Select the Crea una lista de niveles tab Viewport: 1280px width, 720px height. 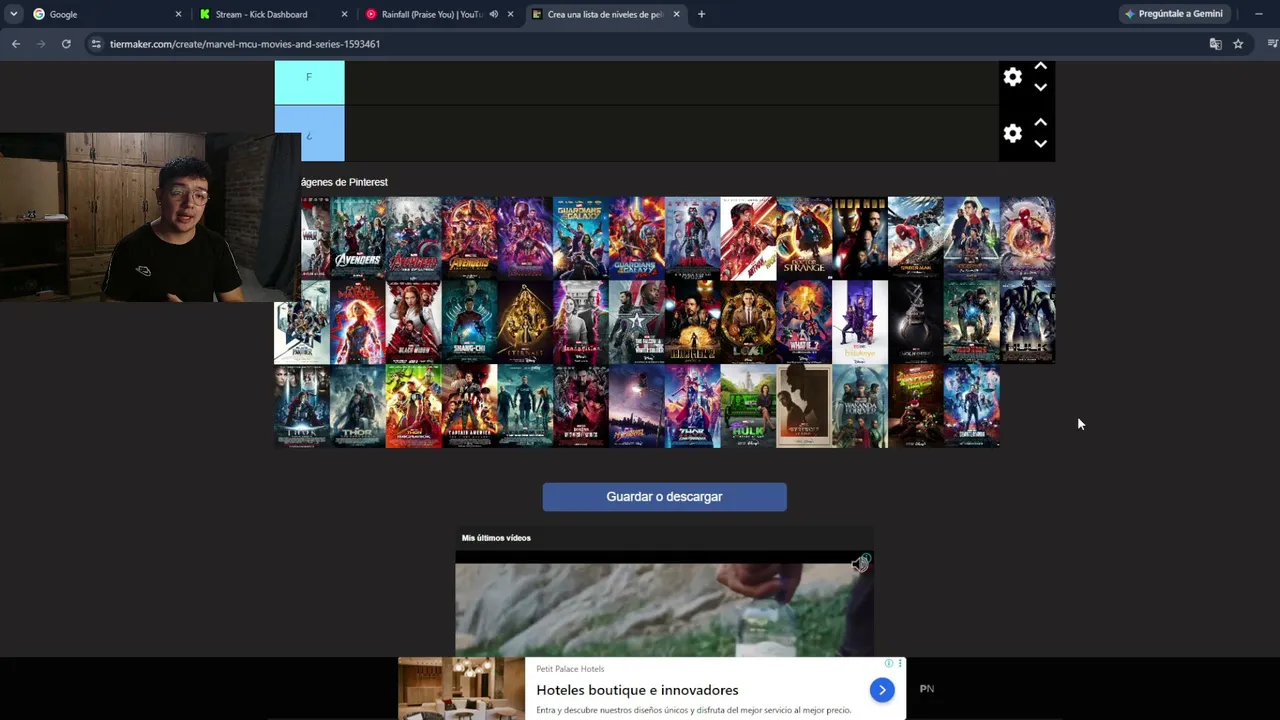(605, 14)
